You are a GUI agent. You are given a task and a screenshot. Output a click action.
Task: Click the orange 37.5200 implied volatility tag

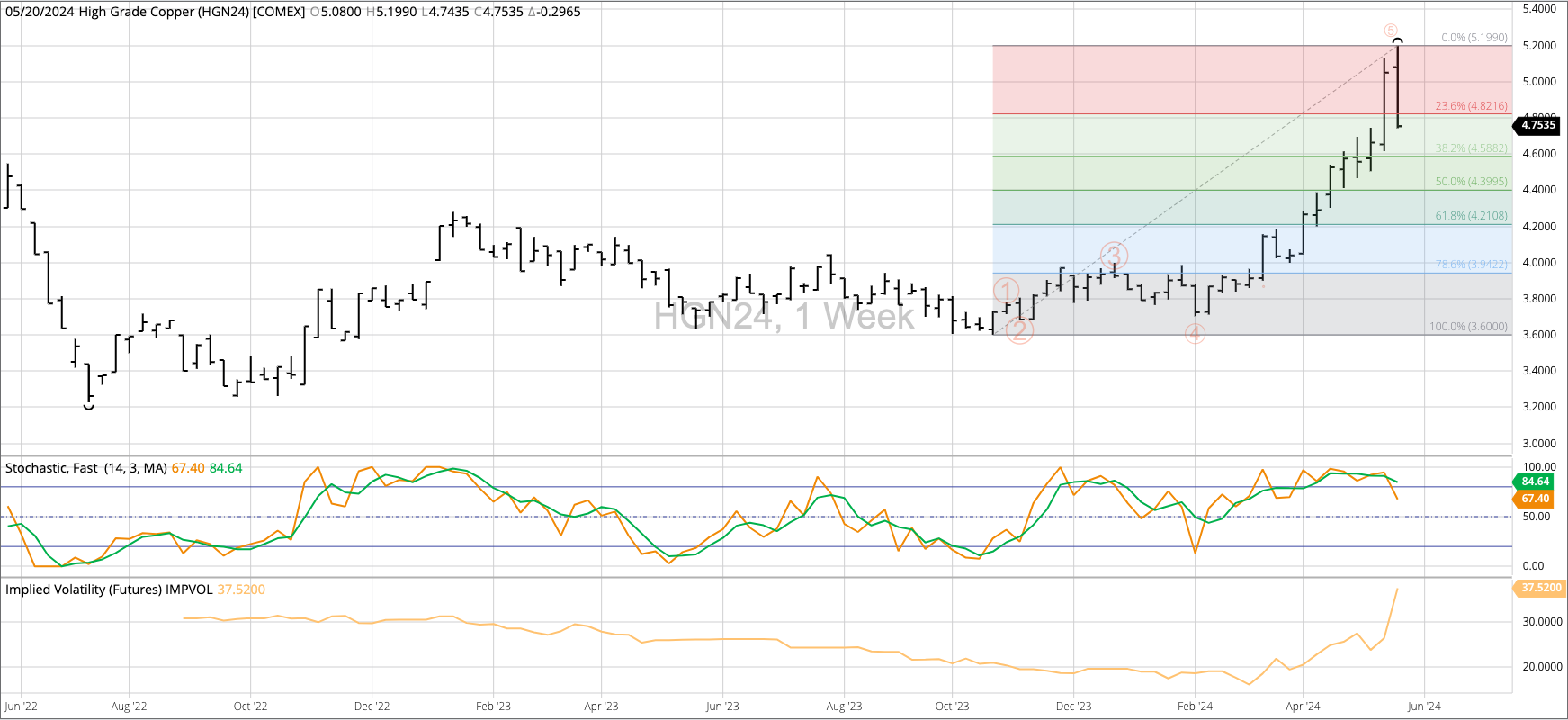coord(1540,588)
